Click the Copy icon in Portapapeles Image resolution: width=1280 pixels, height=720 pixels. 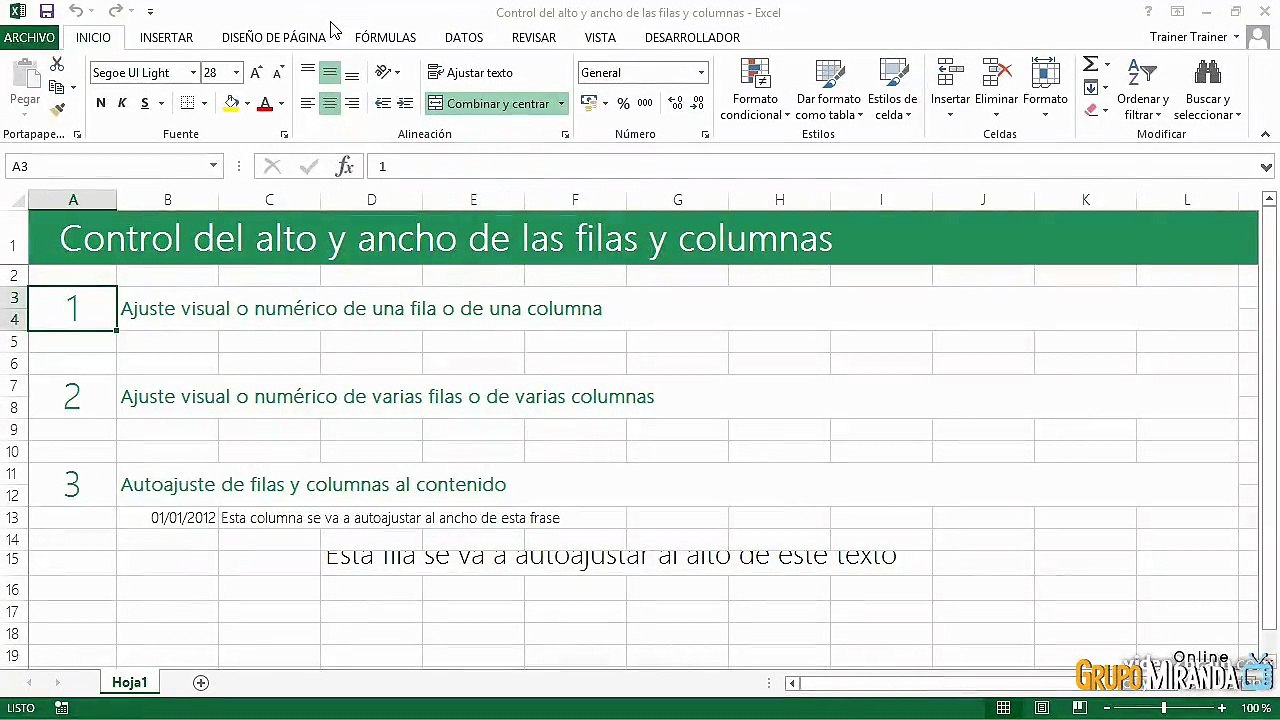(57, 86)
